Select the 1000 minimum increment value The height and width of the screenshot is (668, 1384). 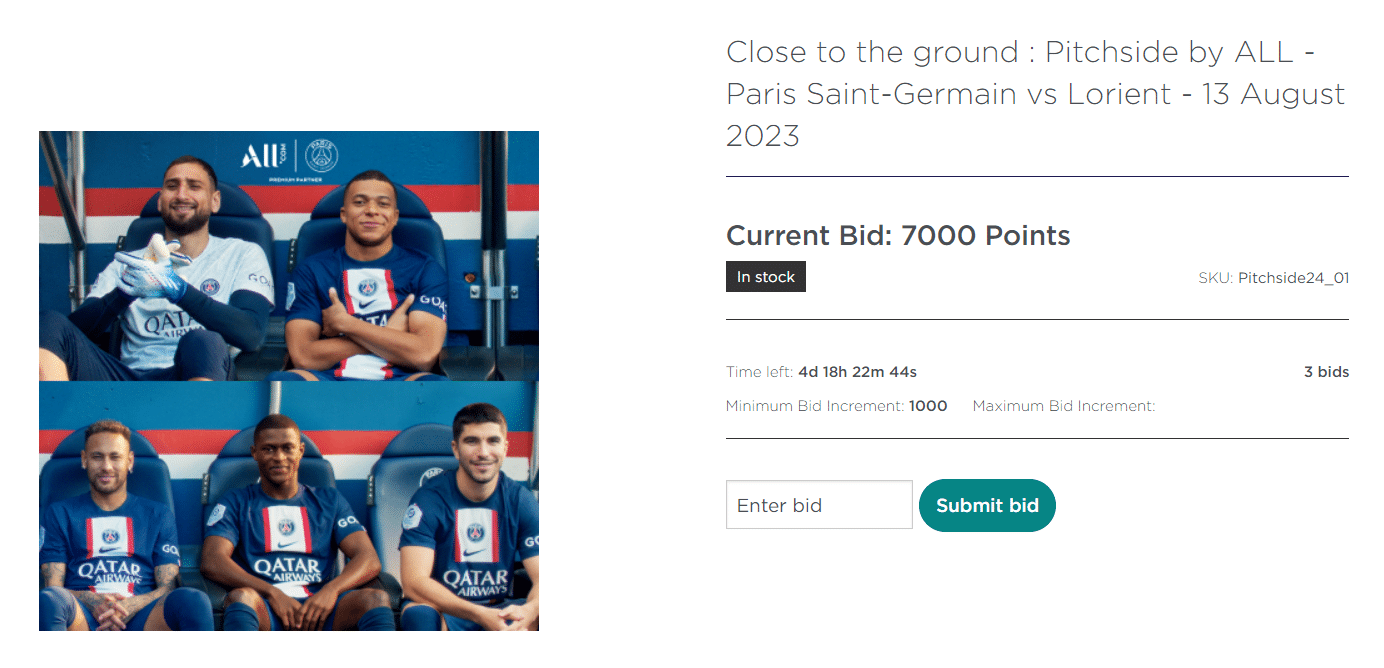point(928,406)
